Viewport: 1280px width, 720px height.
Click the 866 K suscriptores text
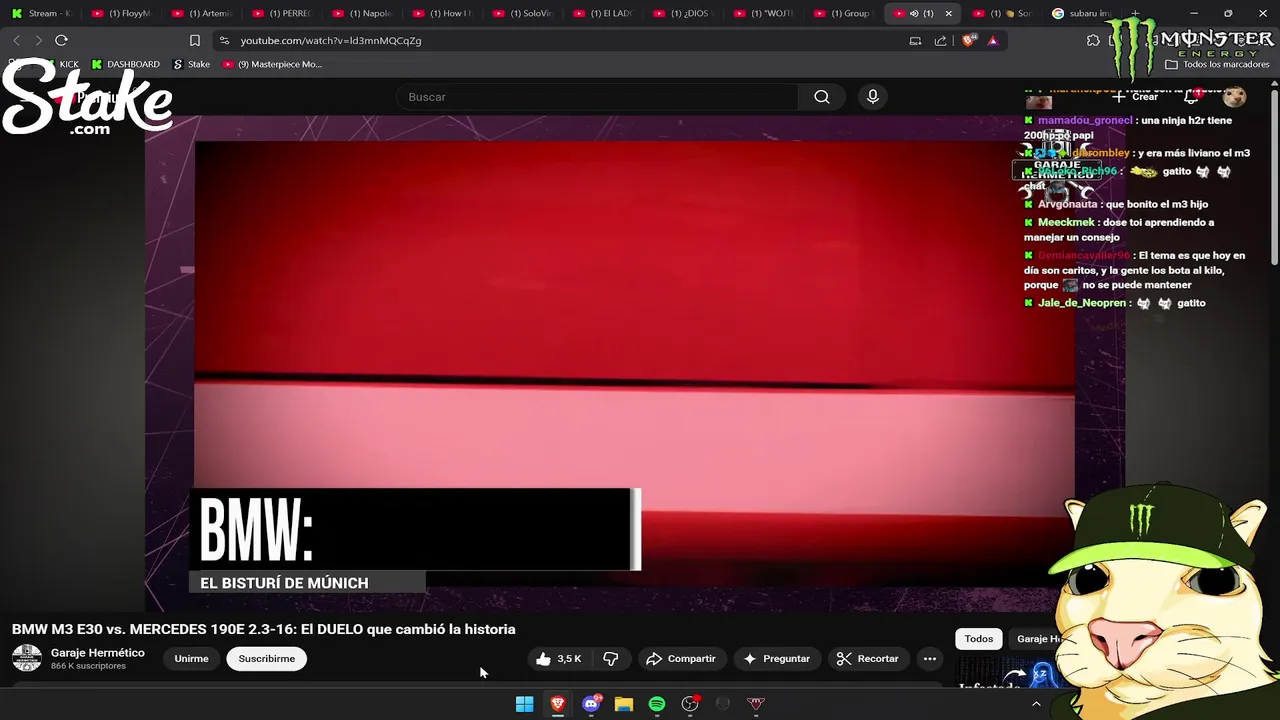88,666
